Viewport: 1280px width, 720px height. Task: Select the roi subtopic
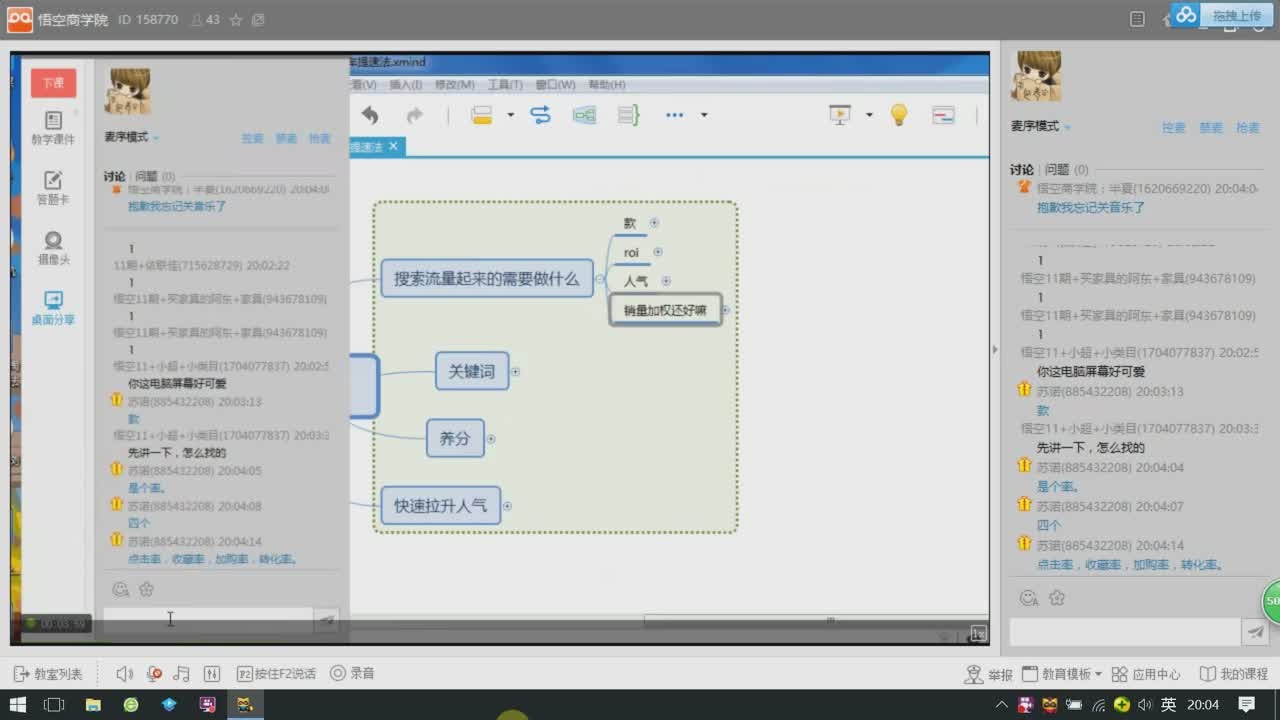(631, 252)
